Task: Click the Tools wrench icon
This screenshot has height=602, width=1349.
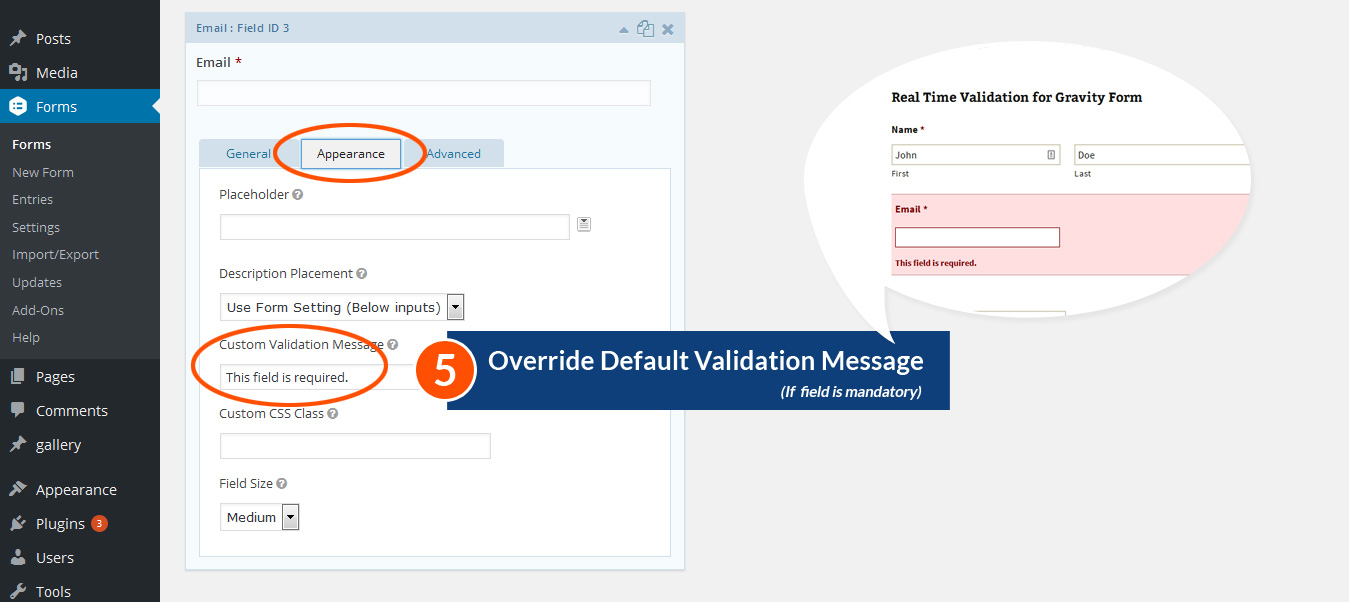Action: [x=18, y=591]
